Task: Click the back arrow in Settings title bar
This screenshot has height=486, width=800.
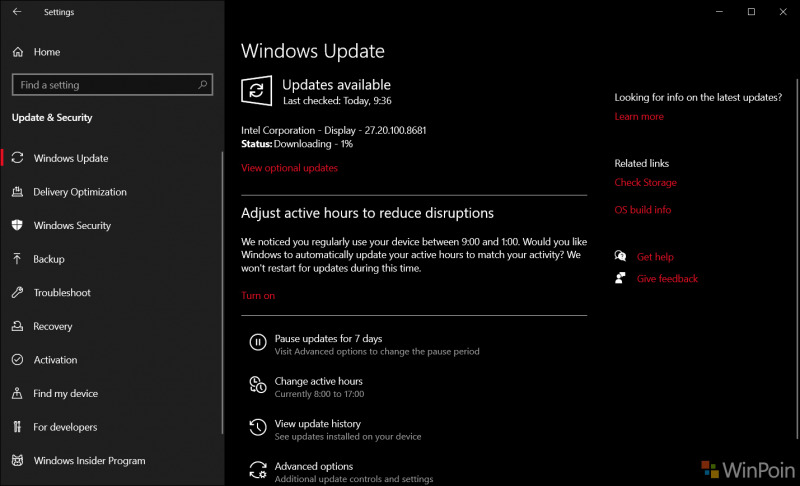Action: (x=17, y=11)
